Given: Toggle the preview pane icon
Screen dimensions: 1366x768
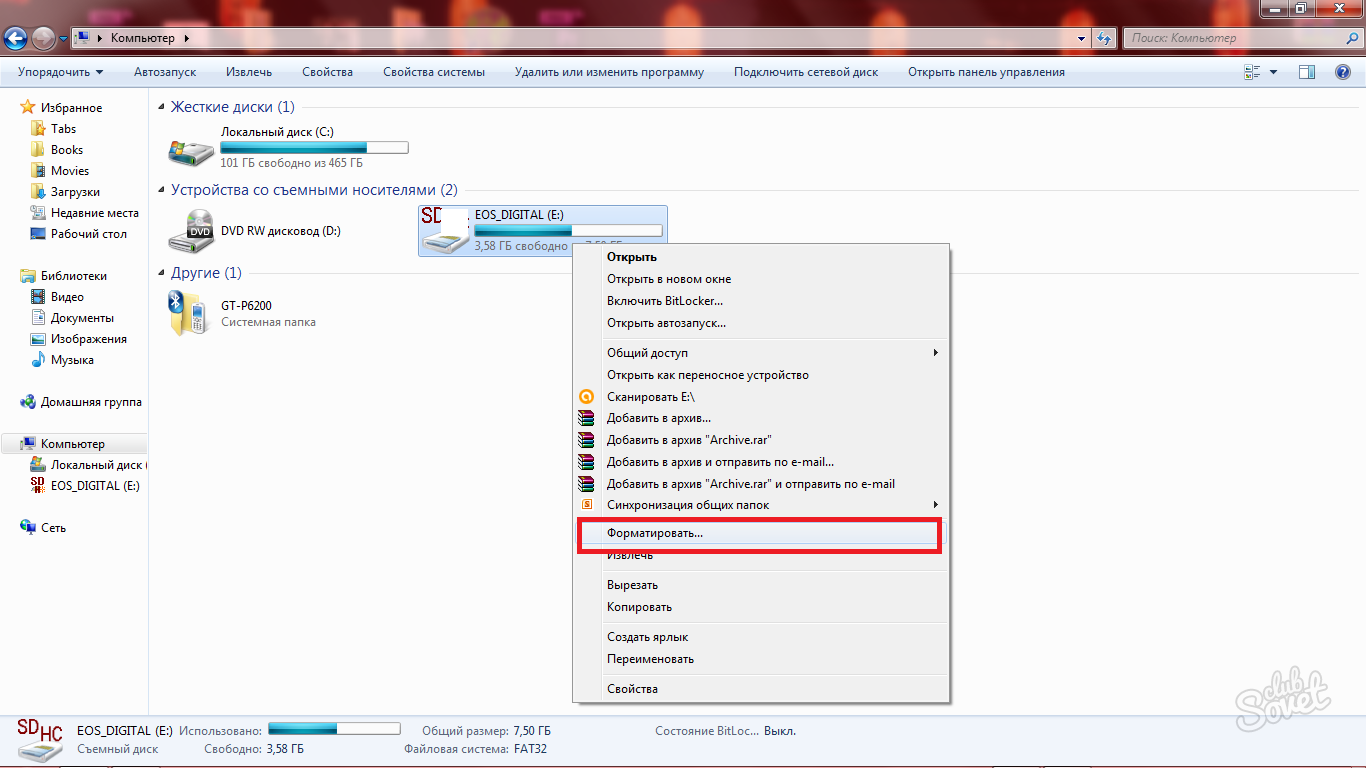Looking at the screenshot, I should point(1306,72).
